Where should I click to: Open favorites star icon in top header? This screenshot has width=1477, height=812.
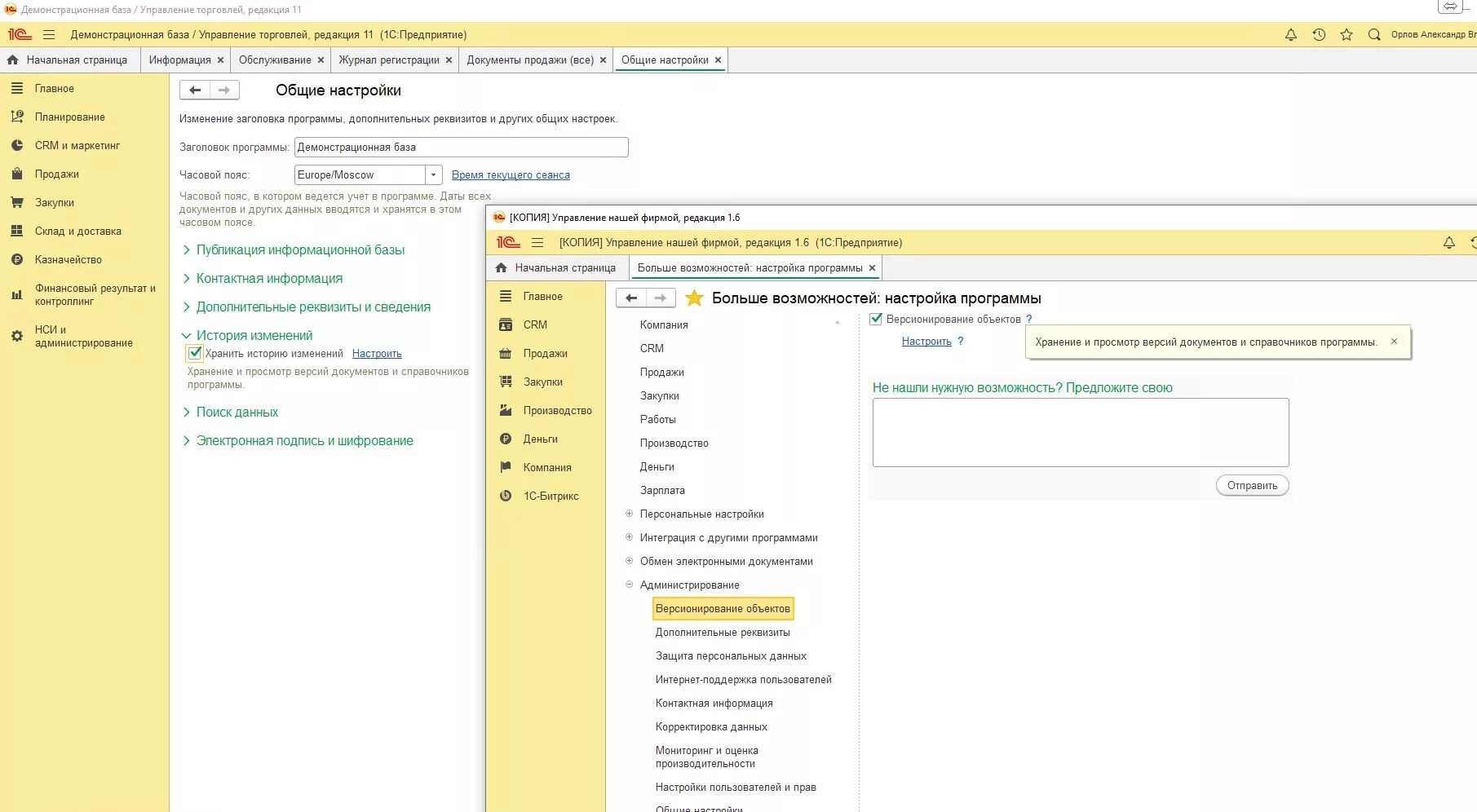1347,35
